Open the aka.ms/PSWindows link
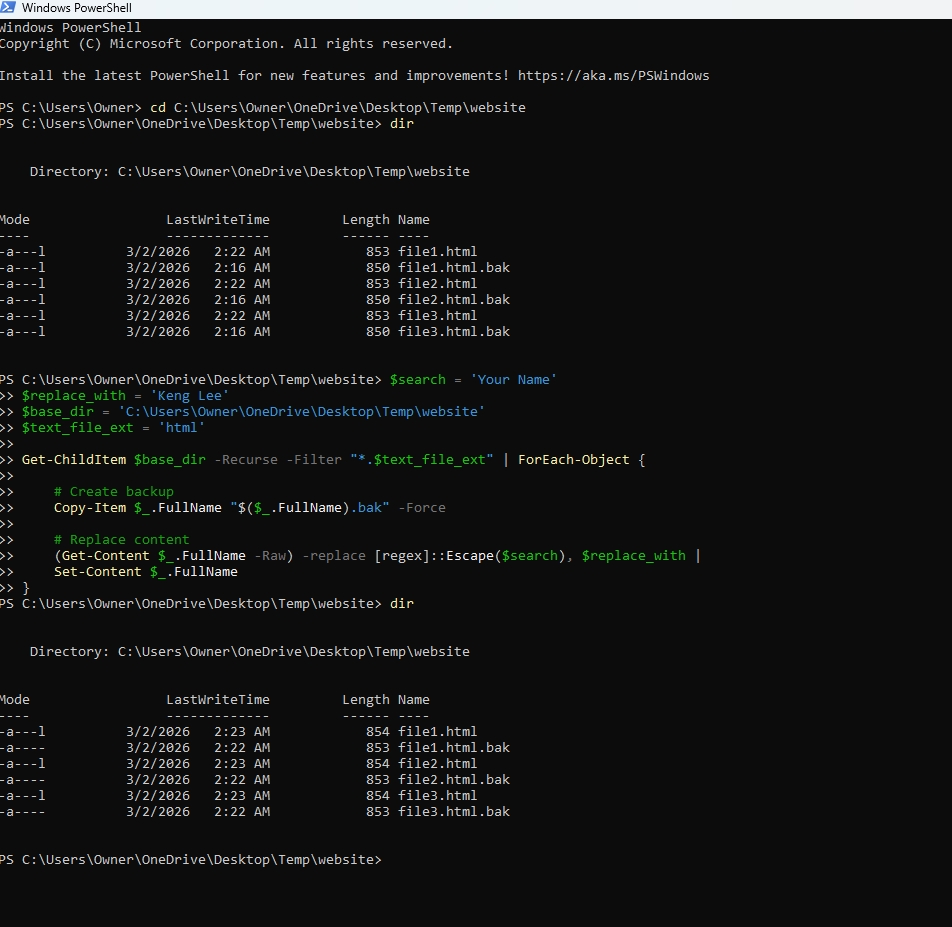 tap(614, 76)
